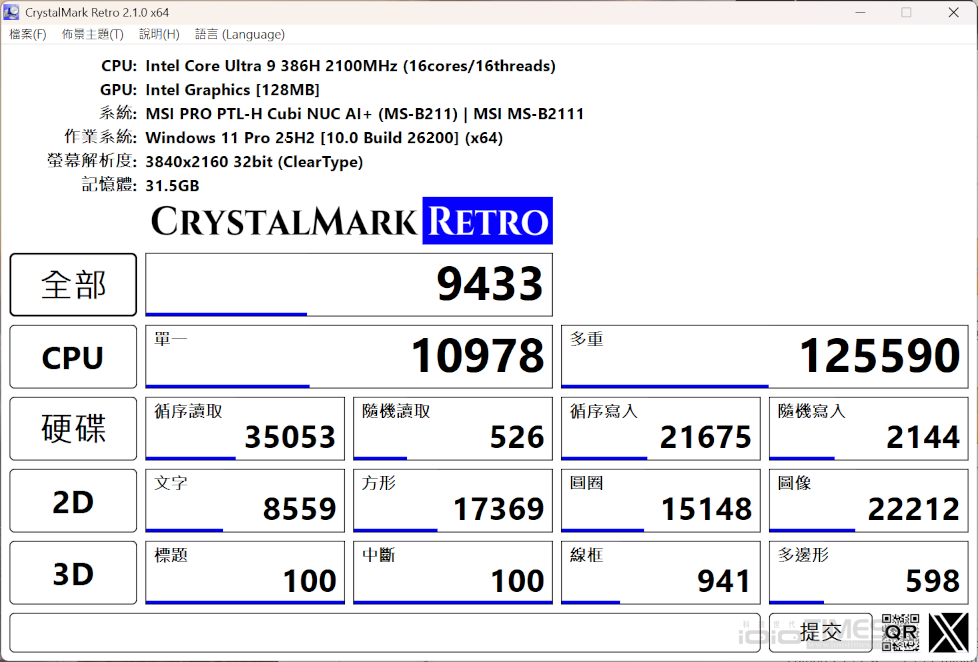Click the CPU info line Intel Core Ultra 9 386H

pyautogui.click(x=351, y=66)
